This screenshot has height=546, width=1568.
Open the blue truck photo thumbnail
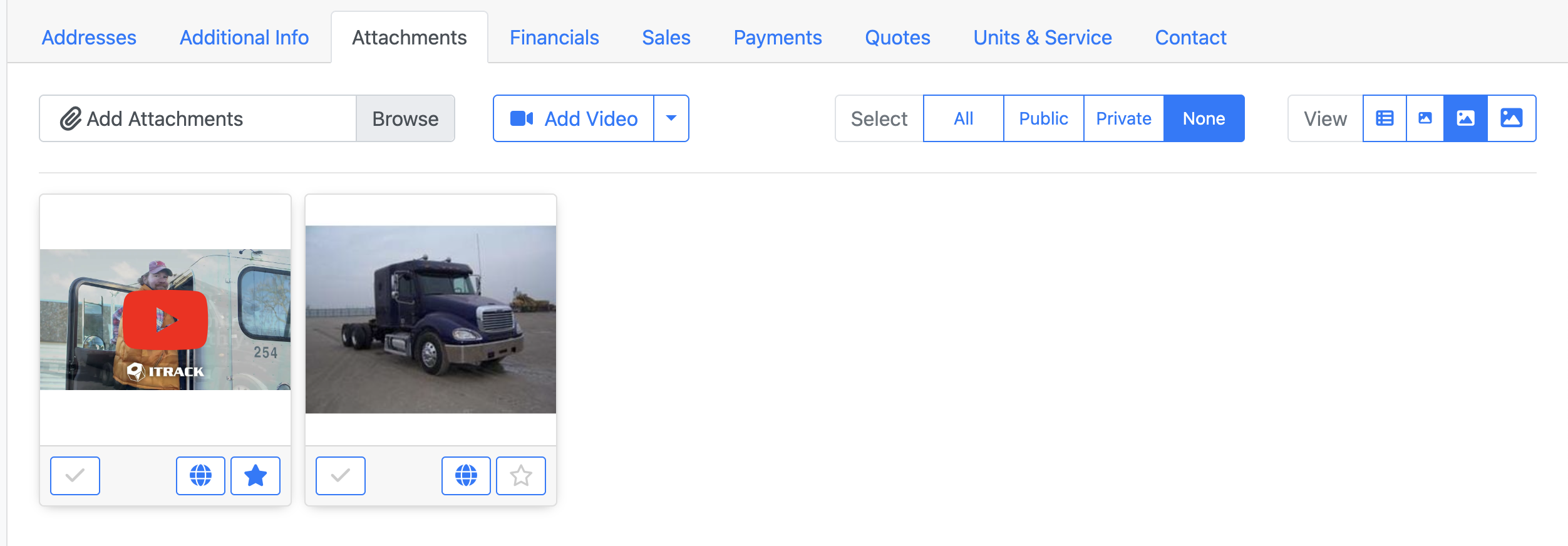(431, 319)
